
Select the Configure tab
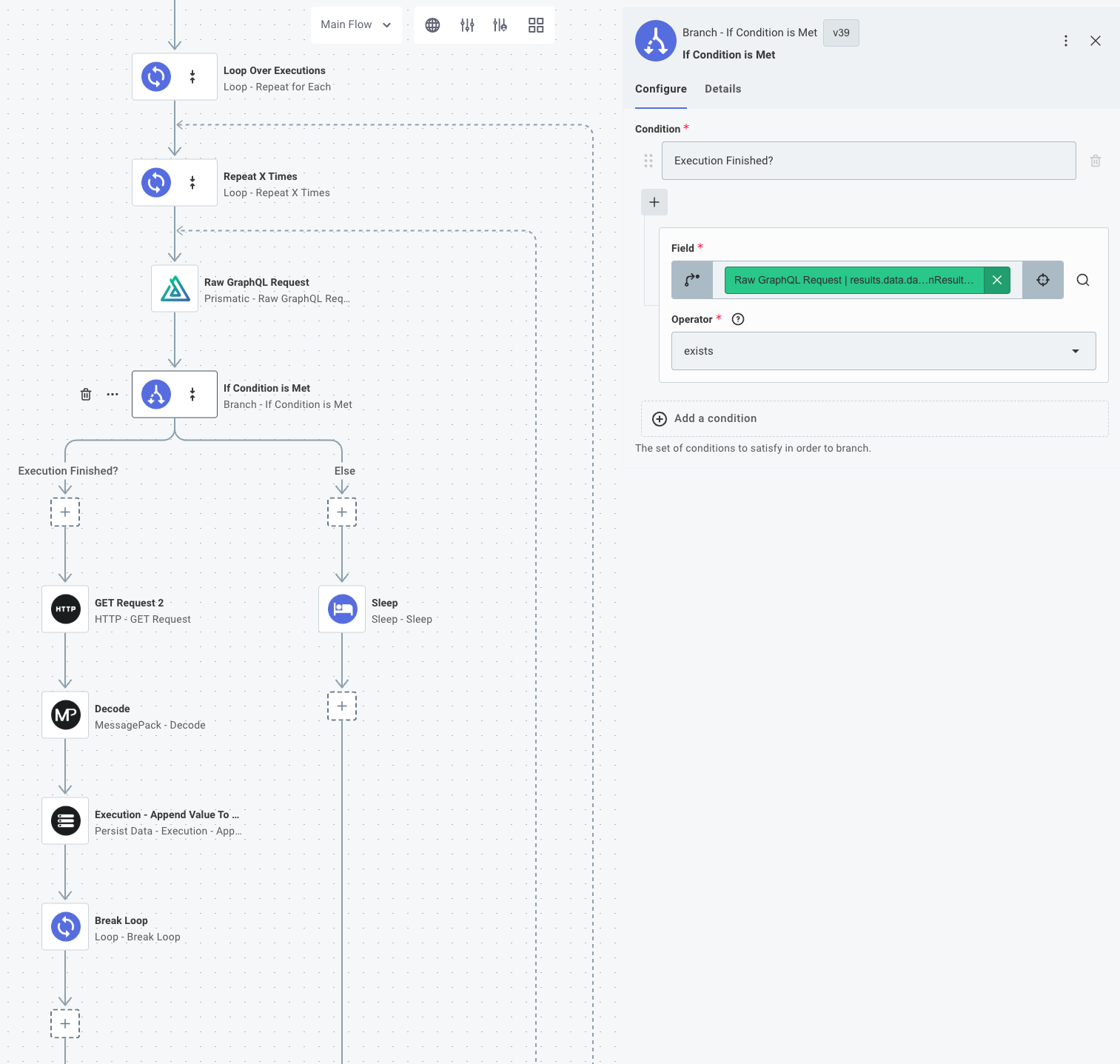click(x=660, y=89)
